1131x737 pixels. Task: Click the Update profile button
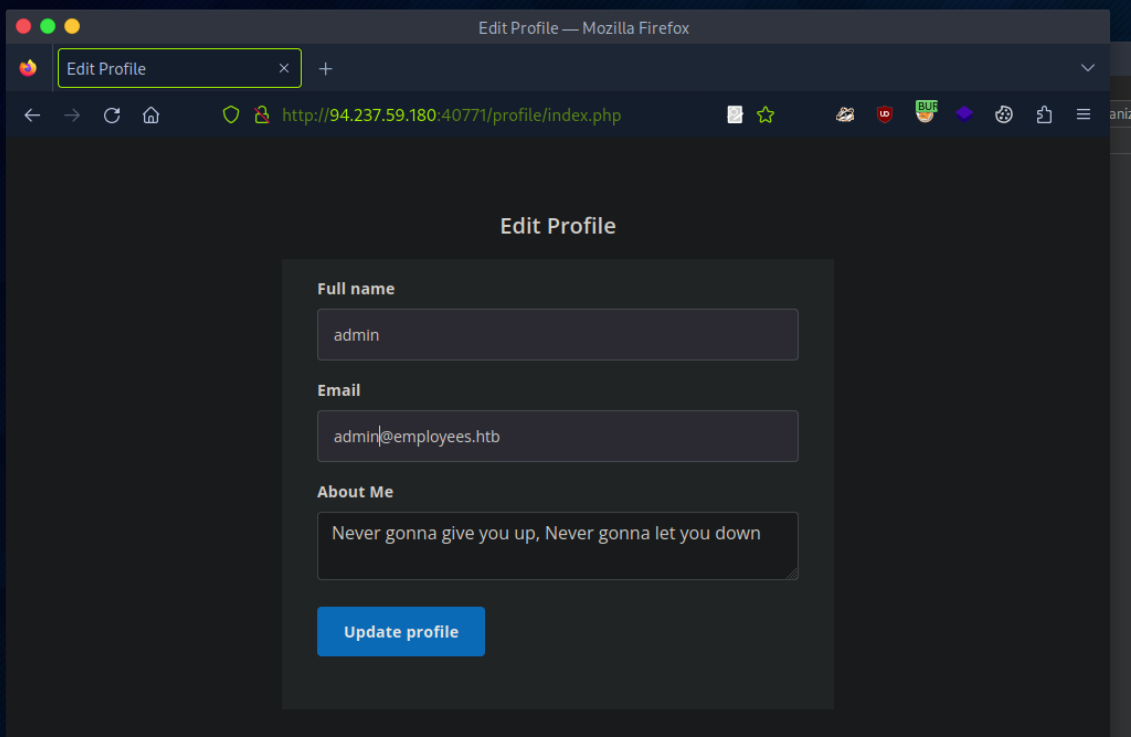401,631
